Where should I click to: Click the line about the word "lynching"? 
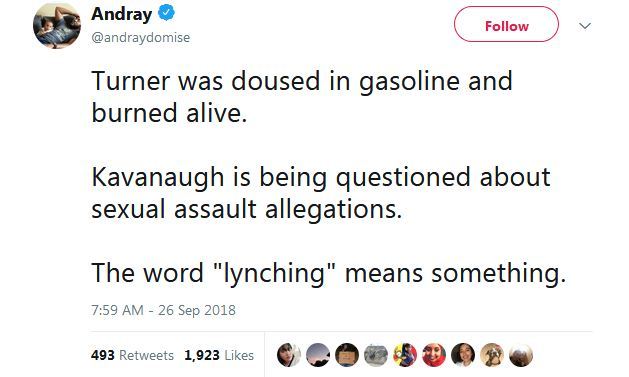pos(329,274)
